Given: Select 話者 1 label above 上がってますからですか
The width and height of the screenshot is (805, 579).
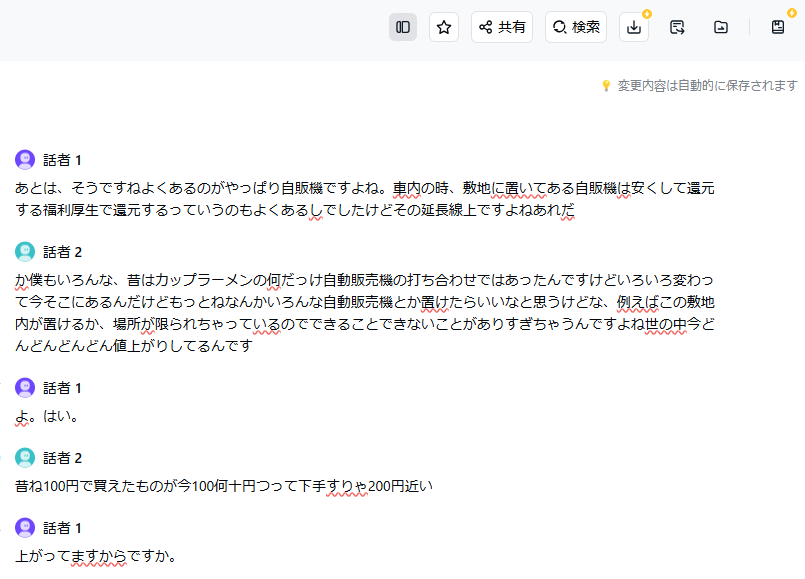Looking at the screenshot, I should tap(62, 528).
